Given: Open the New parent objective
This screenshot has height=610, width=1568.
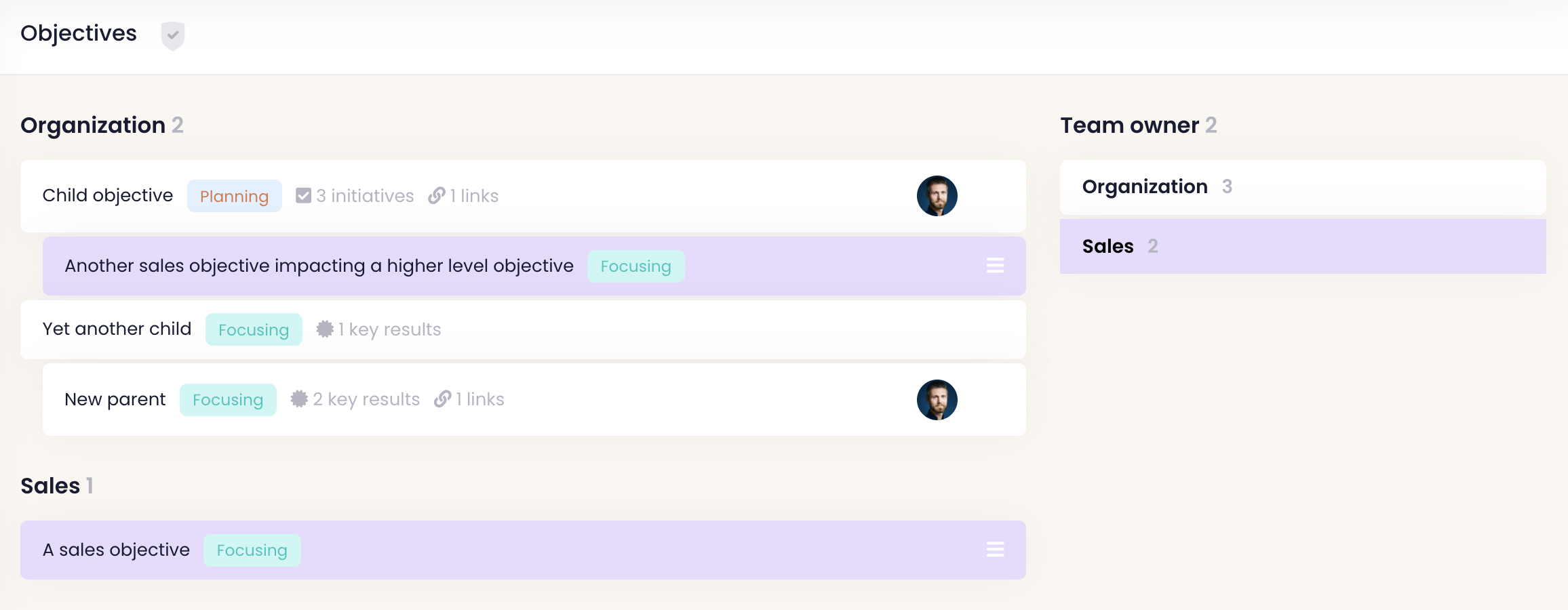Looking at the screenshot, I should coord(115,400).
